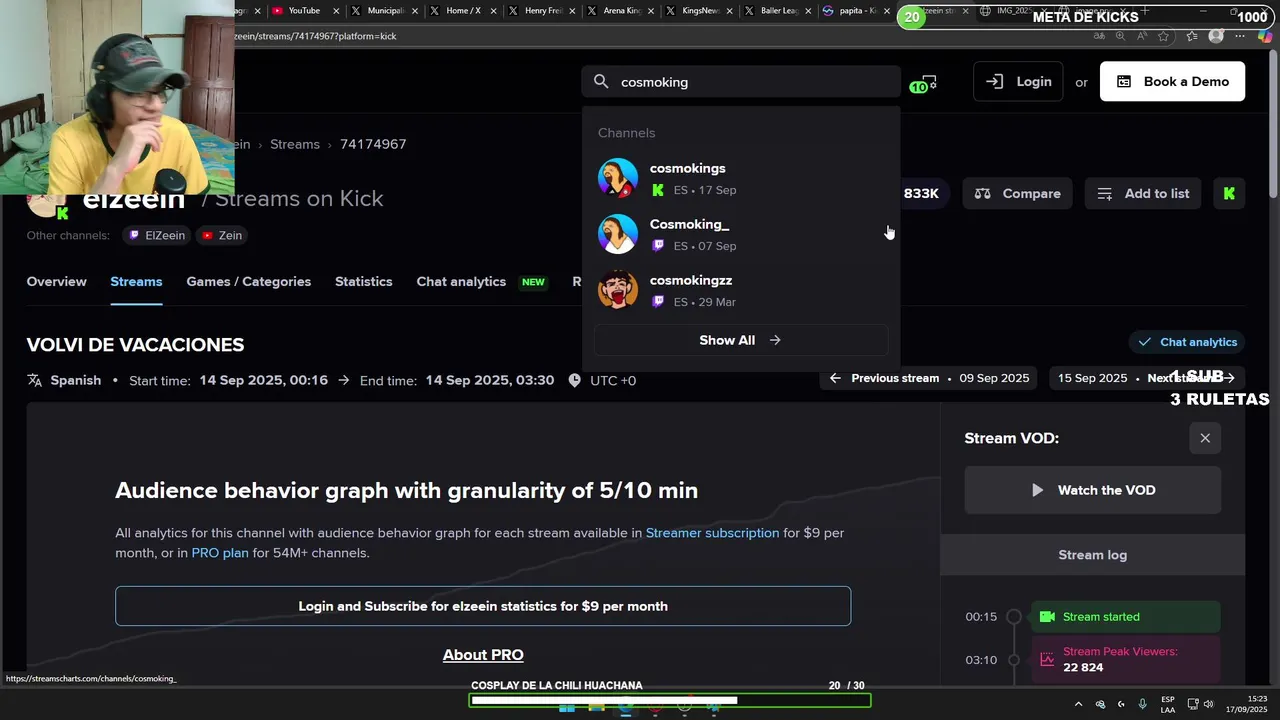Open the favorites list icon in browser toolbar

pyautogui.click(x=1192, y=36)
